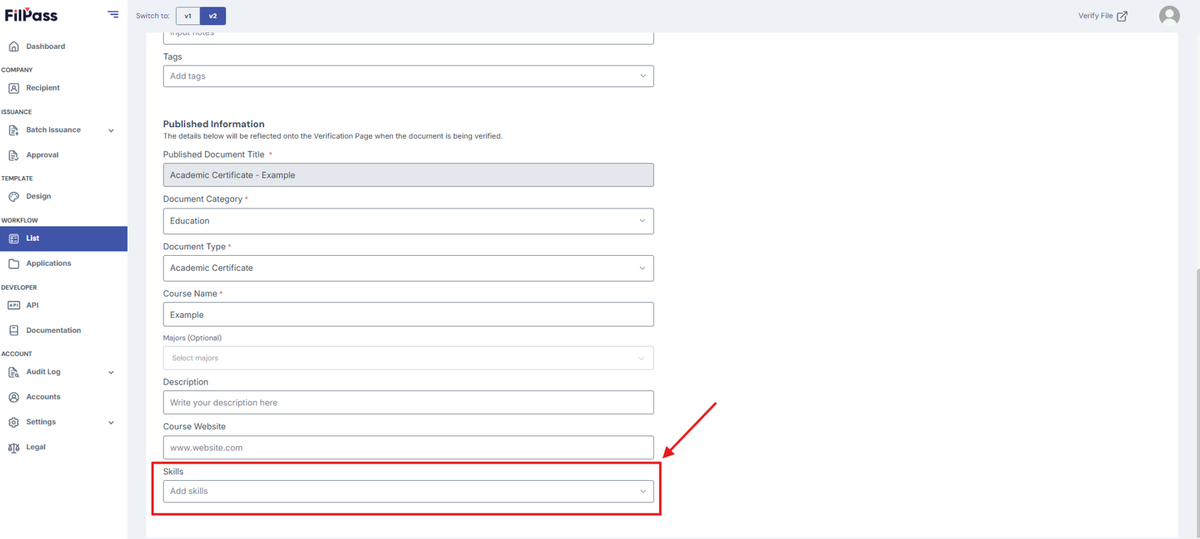This screenshot has width=1200, height=539.
Task: Click the Approval document icon
Action: (13, 155)
